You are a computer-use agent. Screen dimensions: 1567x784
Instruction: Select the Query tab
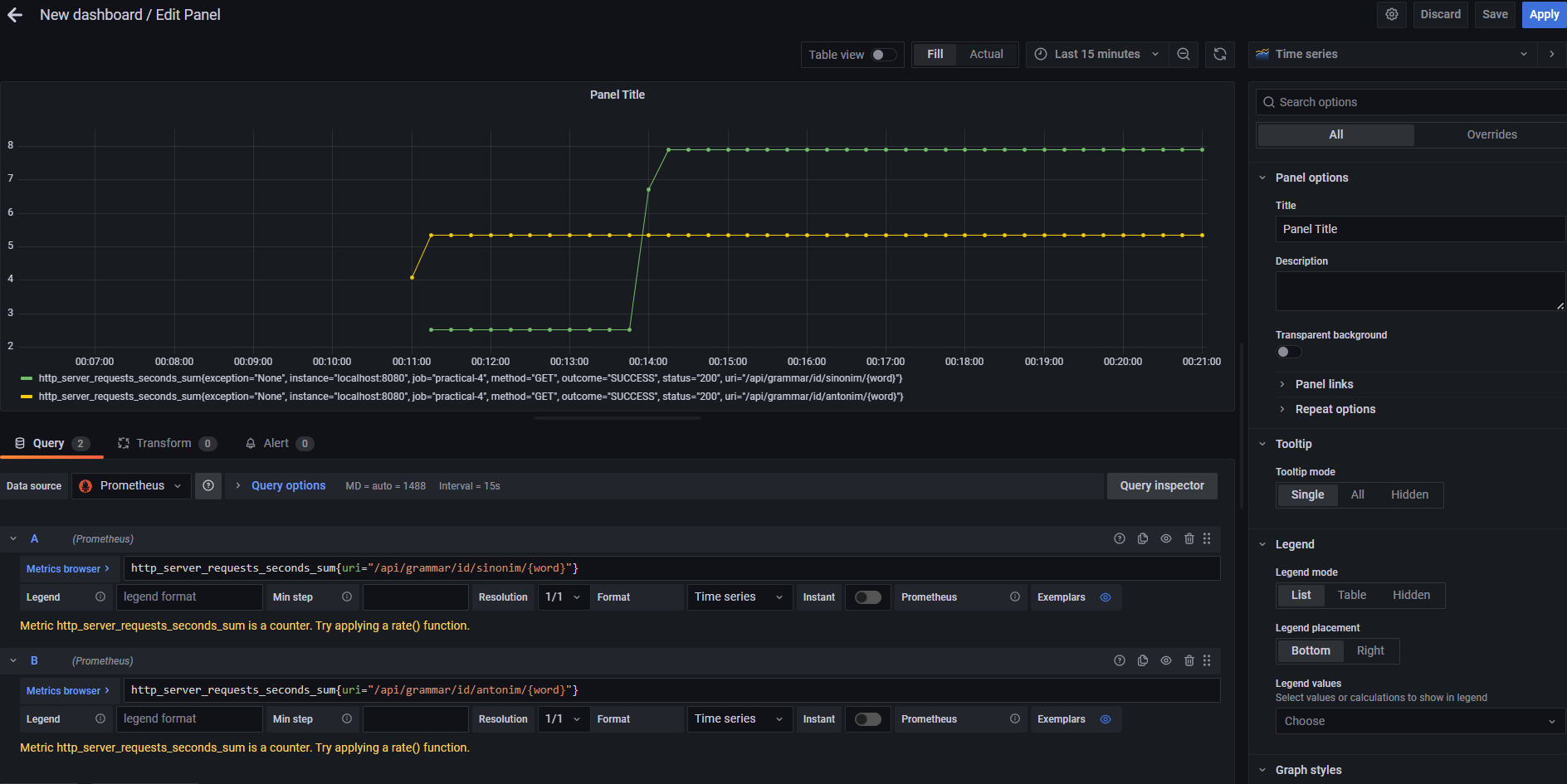click(x=51, y=443)
